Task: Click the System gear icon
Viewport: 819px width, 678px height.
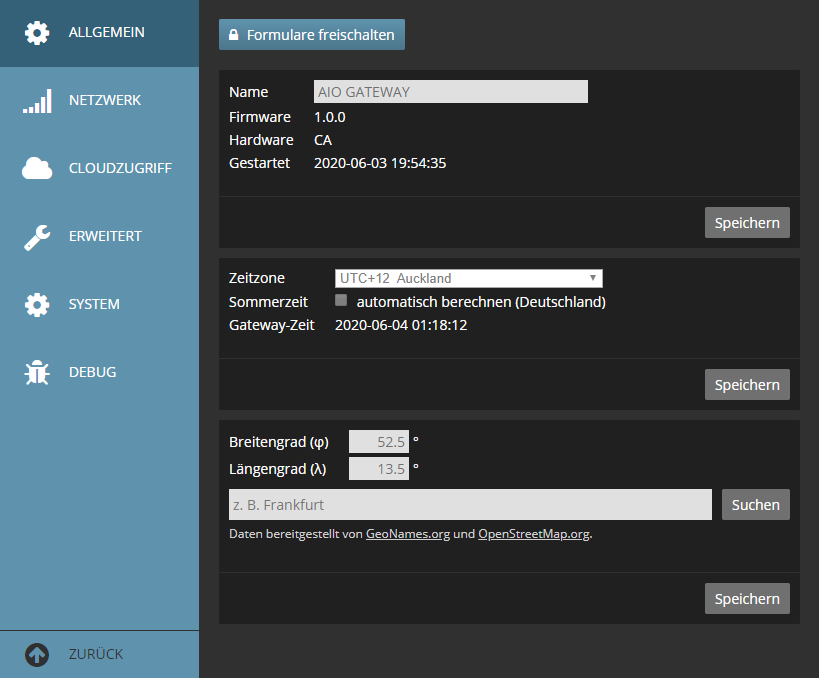Action: pyautogui.click(x=37, y=305)
